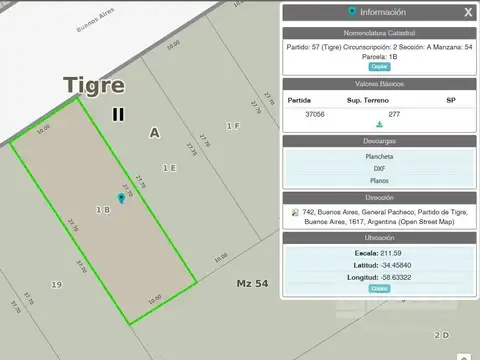Close the Información panel with X
This screenshot has height=360, width=480.
pyautogui.click(x=468, y=12)
